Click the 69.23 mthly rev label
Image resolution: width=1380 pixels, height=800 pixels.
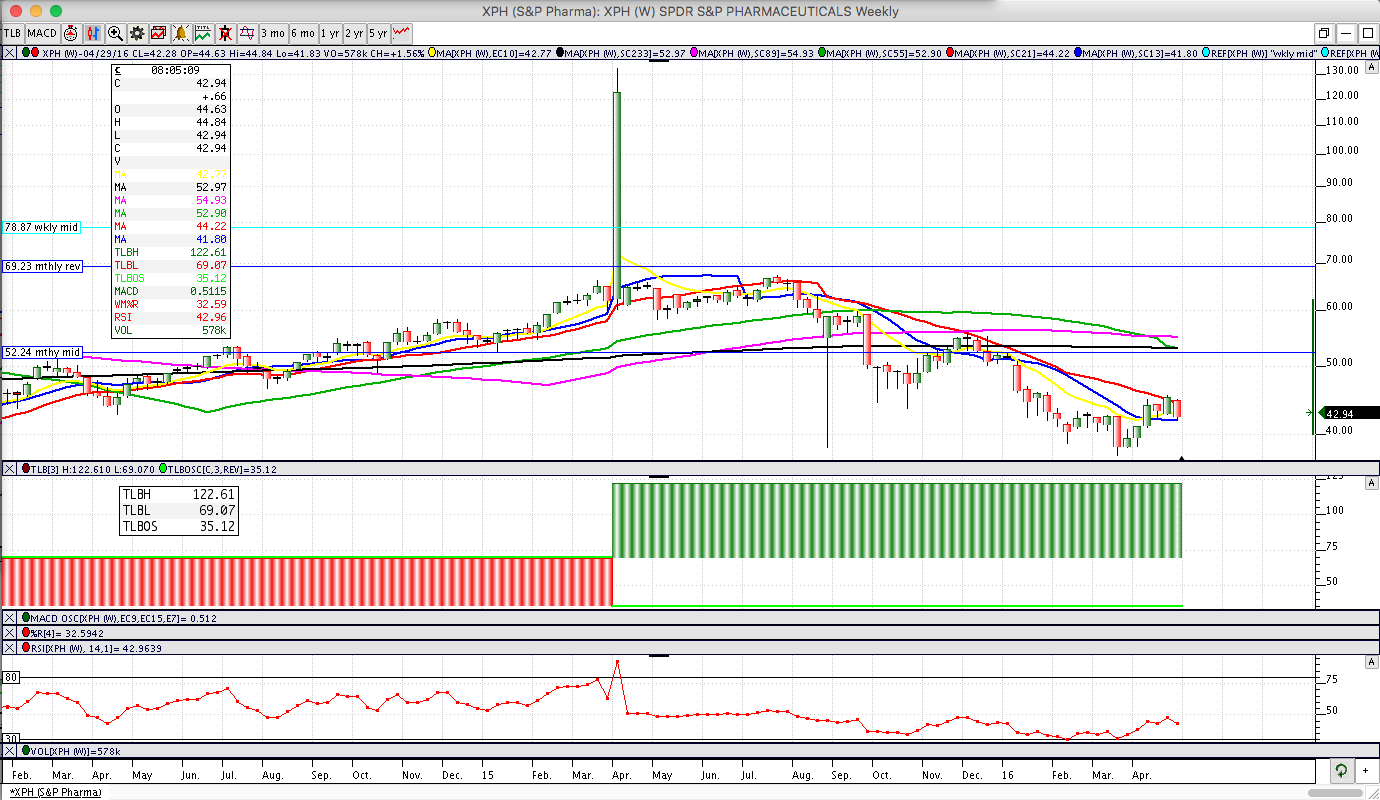42,267
